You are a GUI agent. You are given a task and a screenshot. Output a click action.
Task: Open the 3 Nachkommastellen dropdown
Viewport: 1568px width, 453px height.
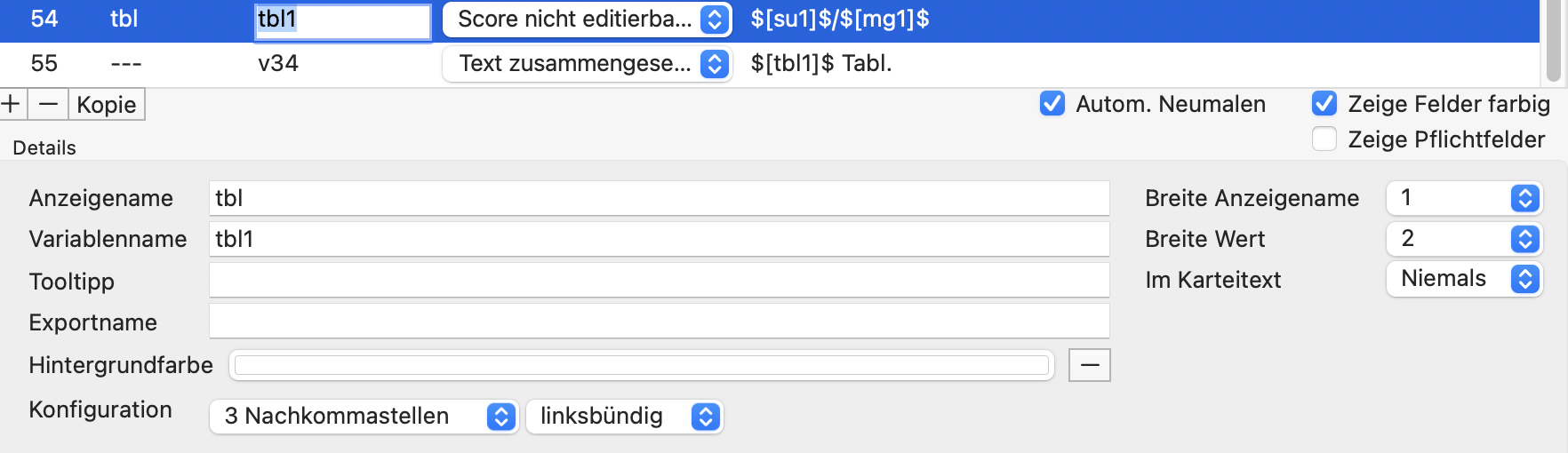pyautogui.click(x=364, y=417)
